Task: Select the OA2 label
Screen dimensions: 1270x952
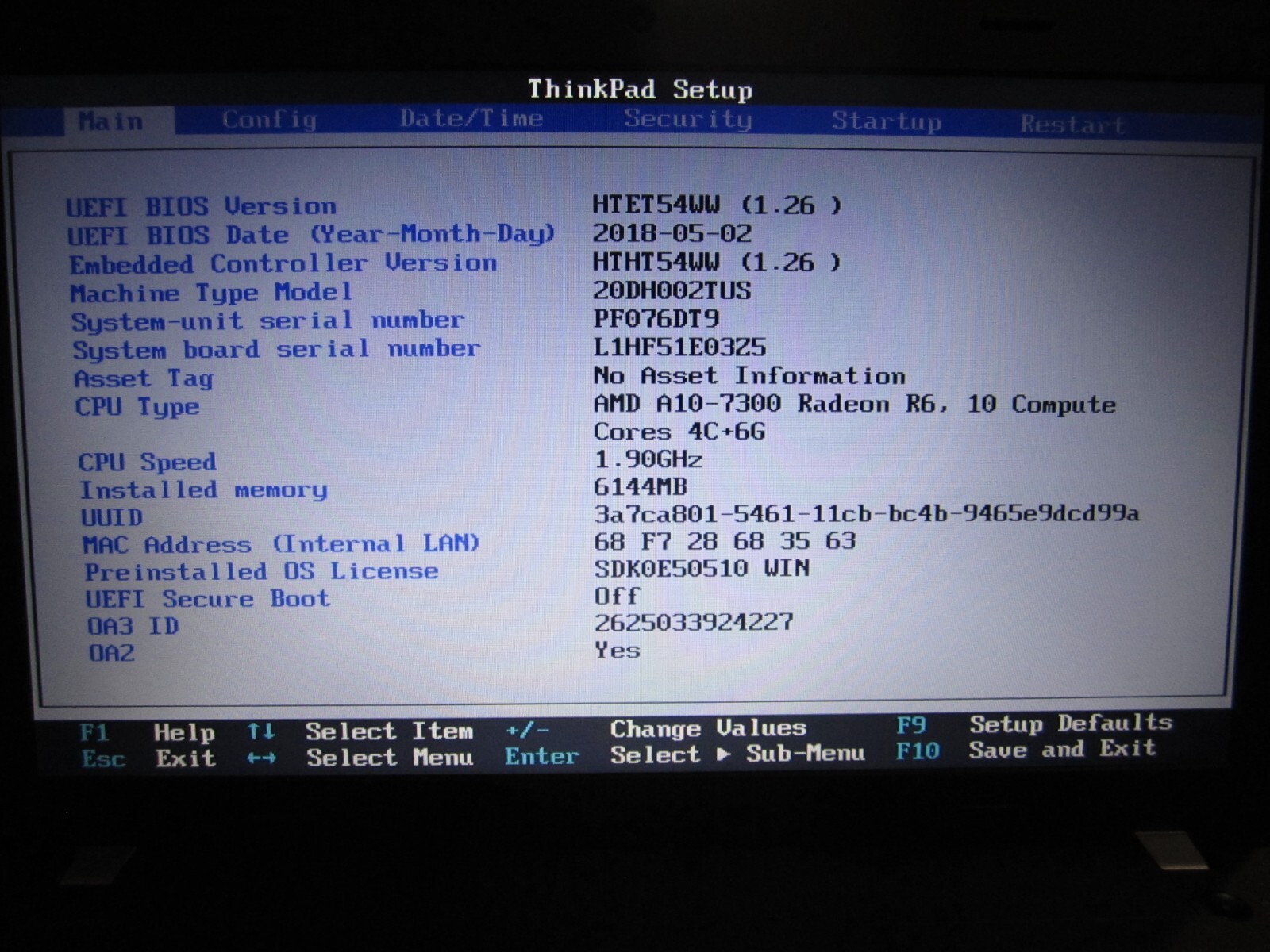Action: 111,654
